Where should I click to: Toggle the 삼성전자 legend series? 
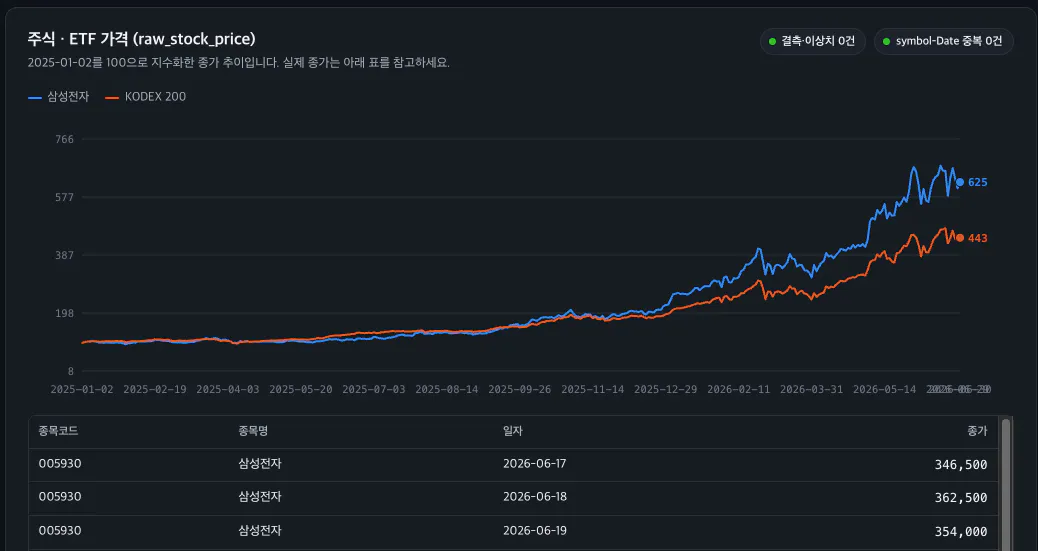[x=58, y=97]
